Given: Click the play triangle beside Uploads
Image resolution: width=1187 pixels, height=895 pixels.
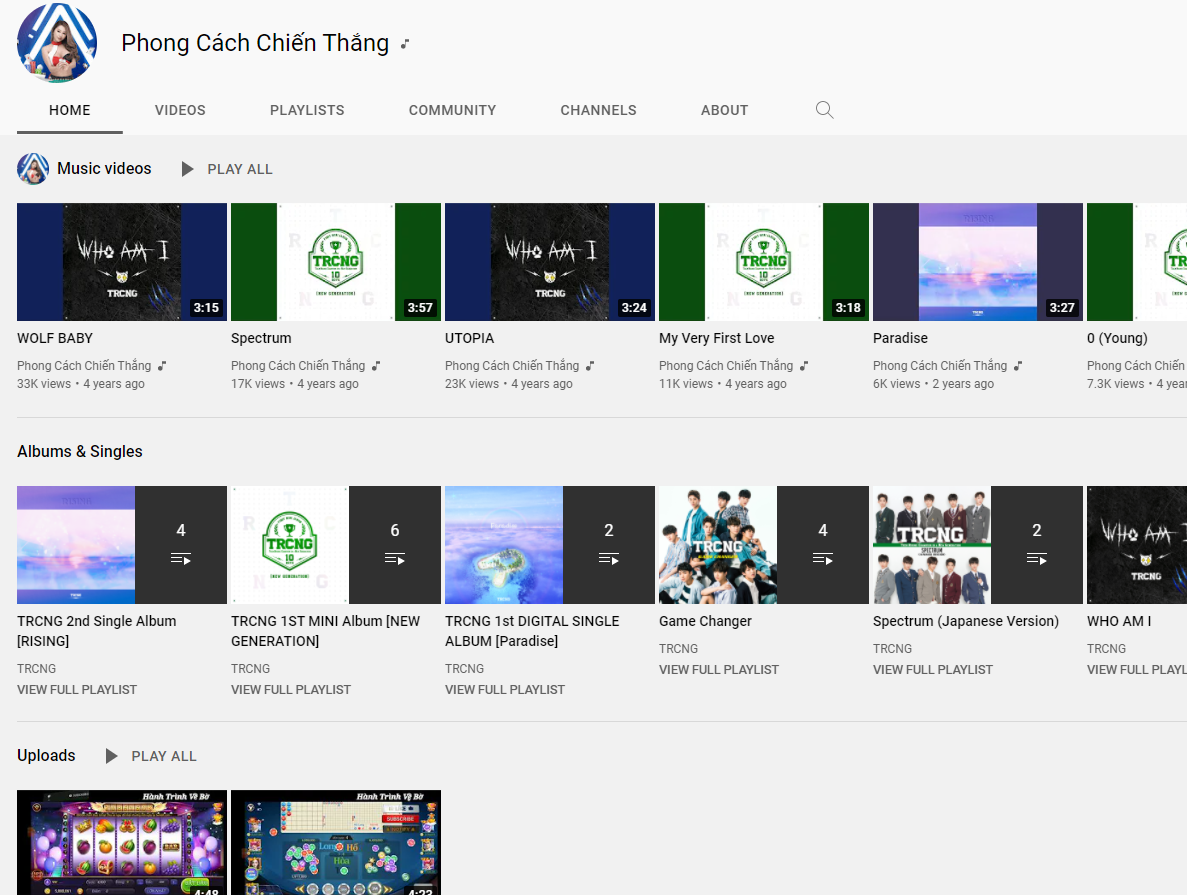Looking at the screenshot, I should (111, 756).
